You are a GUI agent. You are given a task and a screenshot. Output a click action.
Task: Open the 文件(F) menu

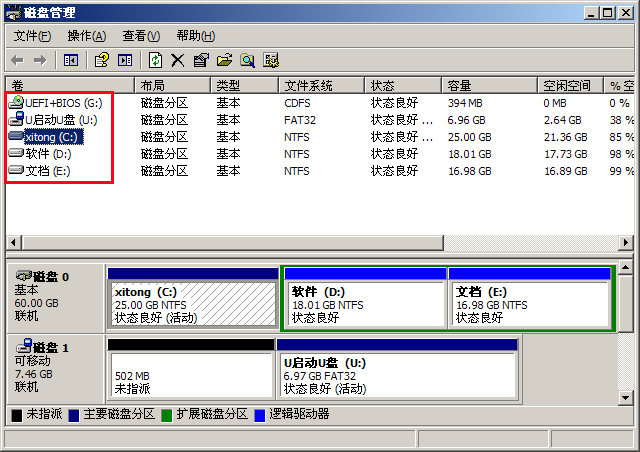point(32,36)
